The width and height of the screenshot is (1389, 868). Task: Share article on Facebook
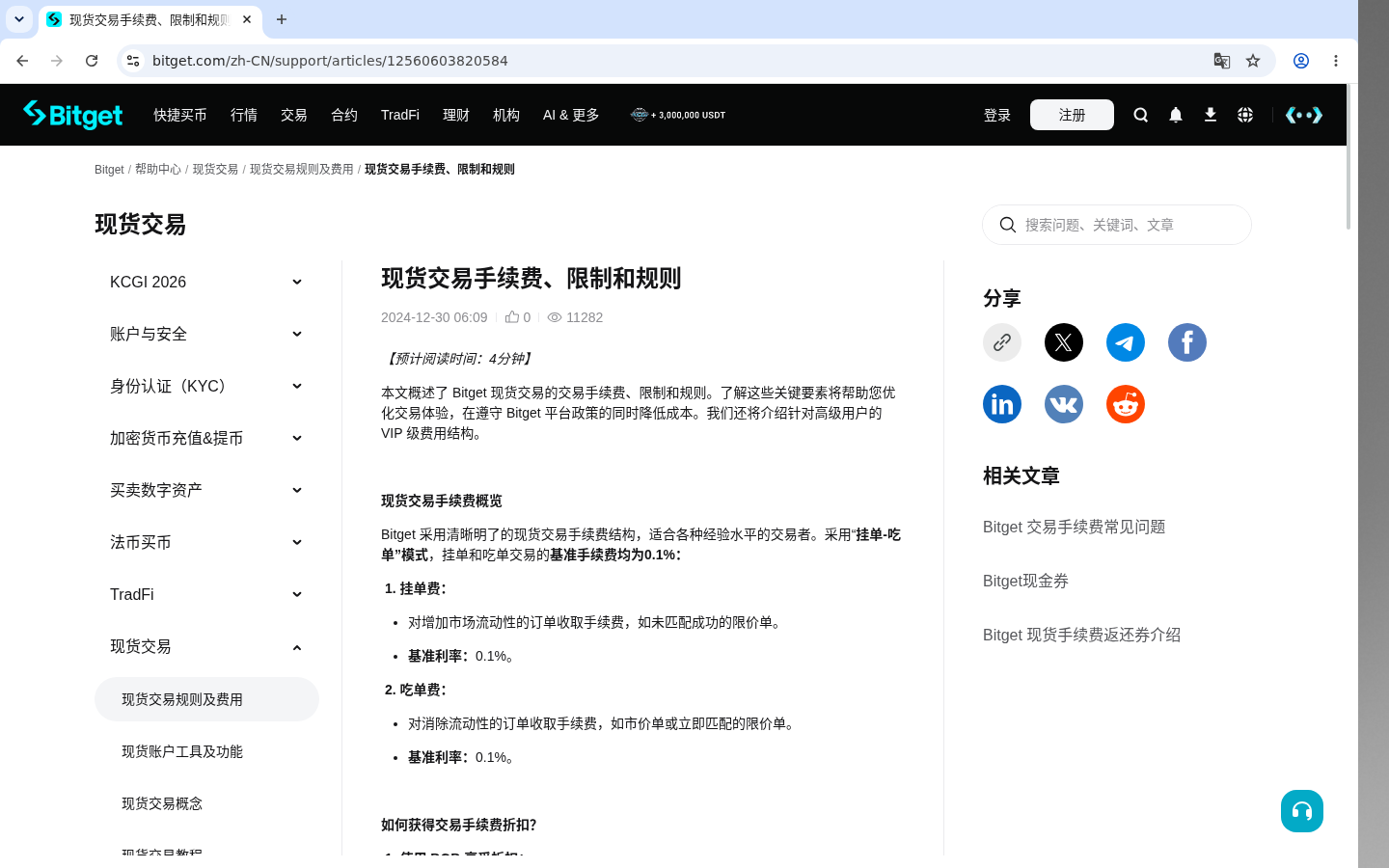1187,342
